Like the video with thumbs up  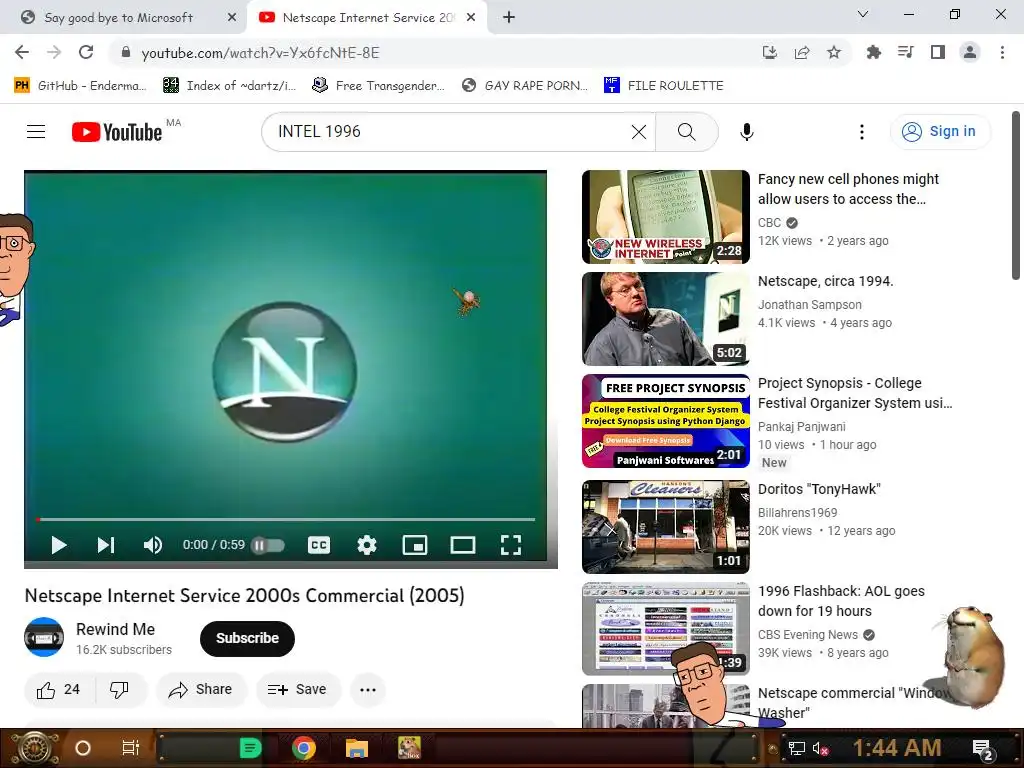[x=58, y=690]
